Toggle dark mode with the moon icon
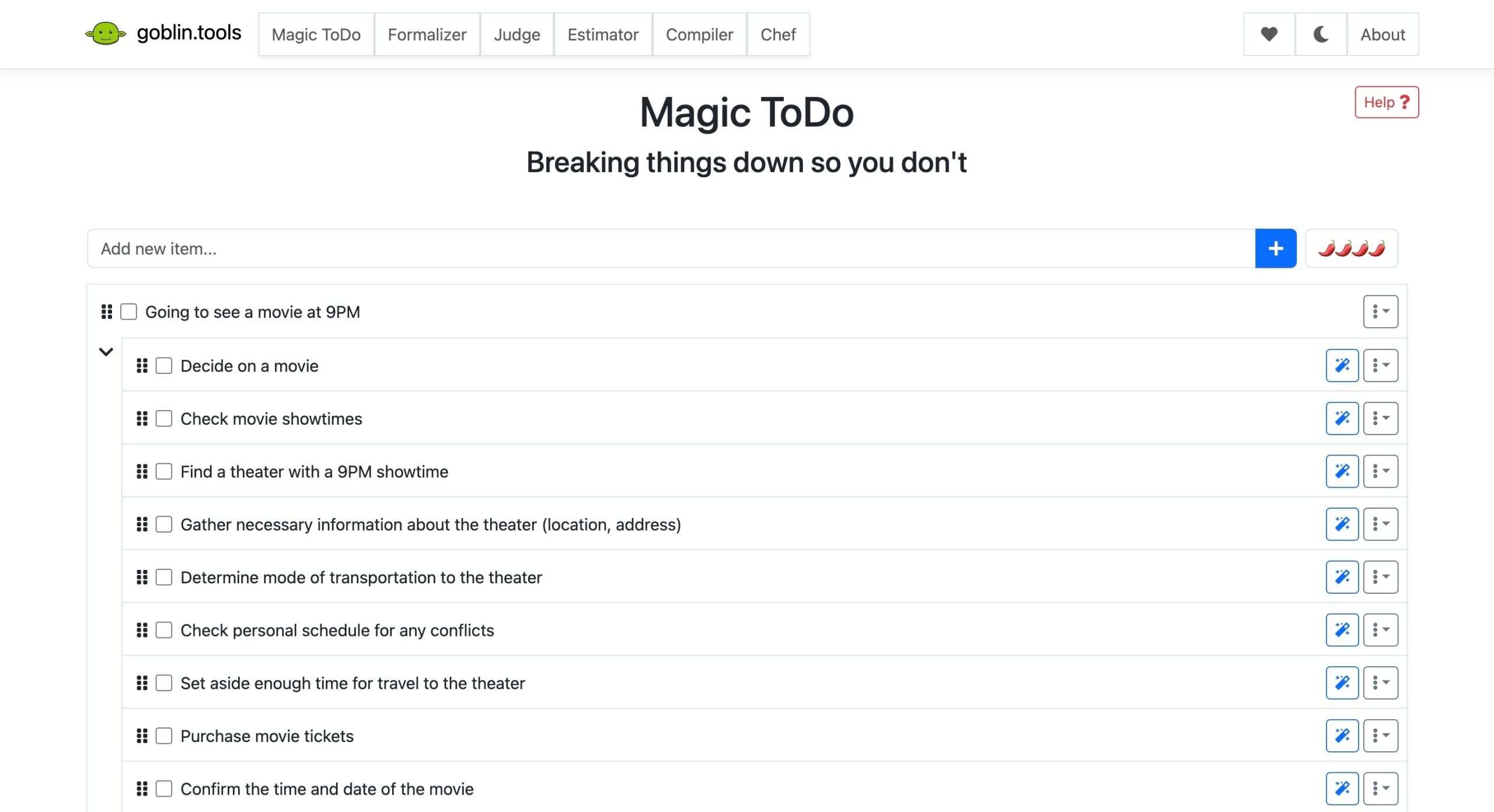This screenshot has width=1494, height=812. (x=1321, y=34)
